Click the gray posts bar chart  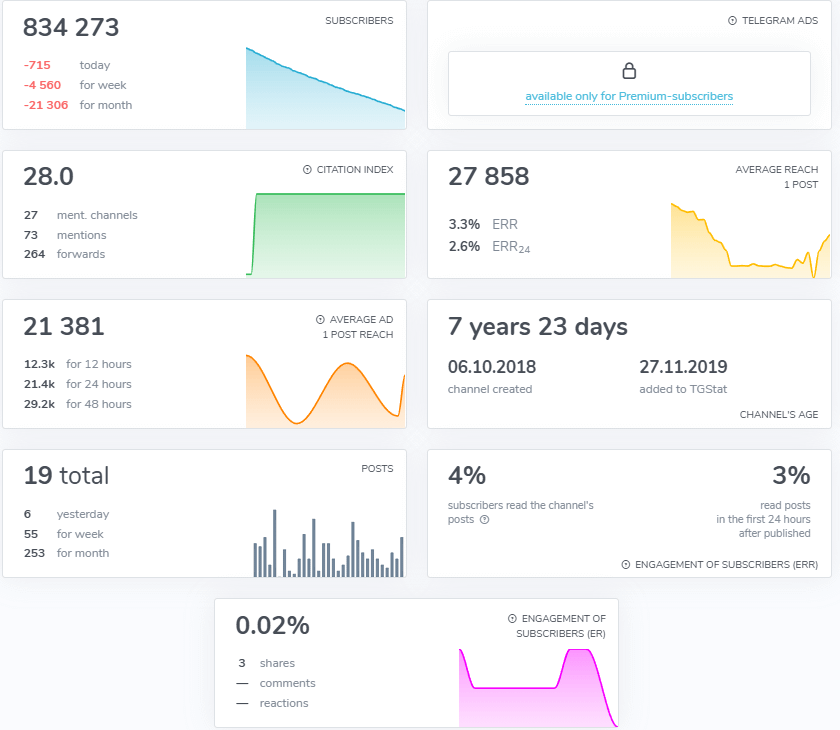click(328, 545)
